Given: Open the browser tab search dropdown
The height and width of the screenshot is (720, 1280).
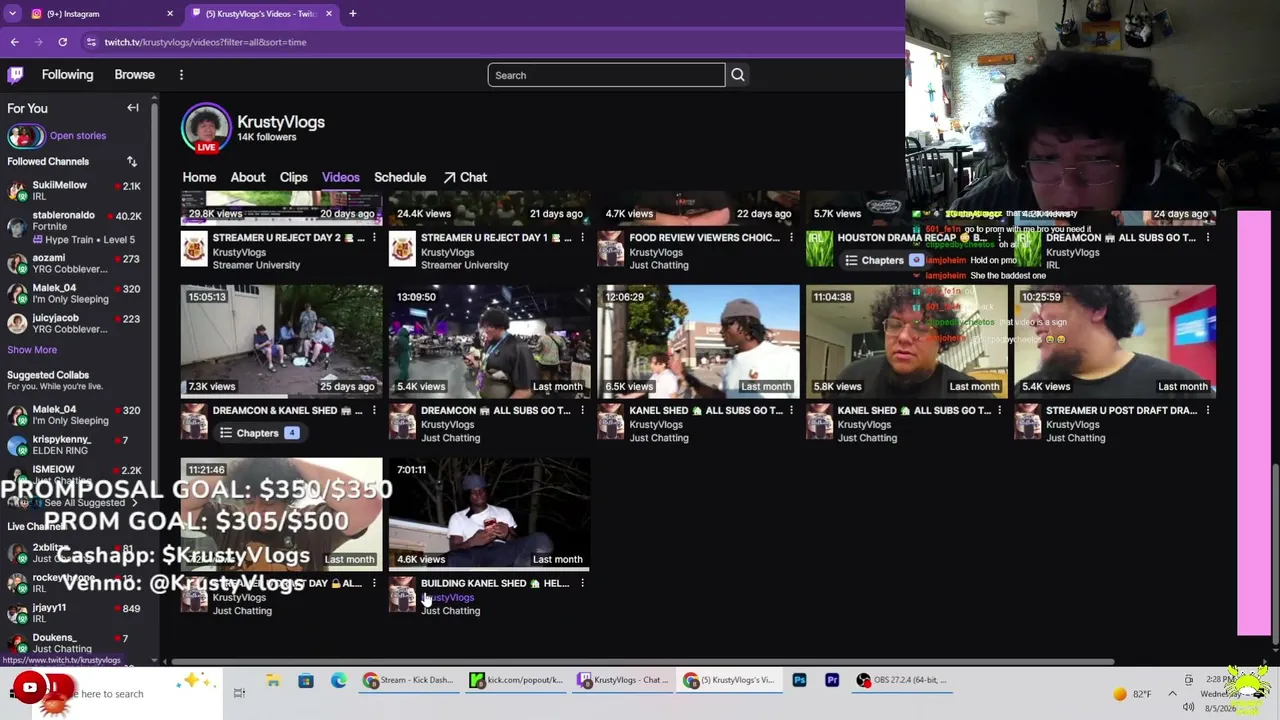Looking at the screenshot, I should point(12,14).
